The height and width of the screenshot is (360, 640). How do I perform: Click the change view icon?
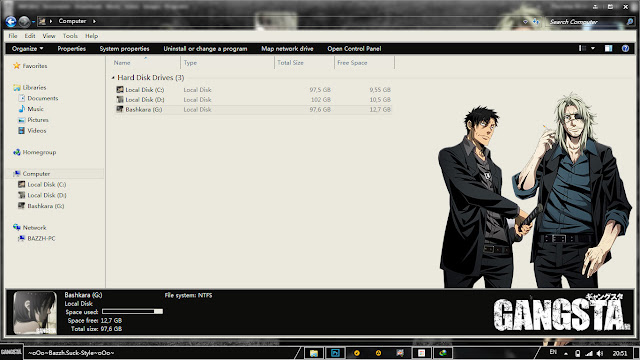[x=582, y=48]
